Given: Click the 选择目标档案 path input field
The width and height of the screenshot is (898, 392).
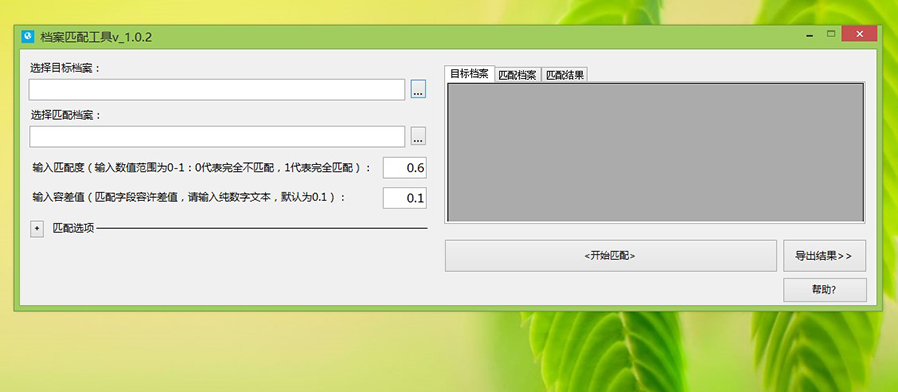Looking at the screenshot, I should [217, 89].
